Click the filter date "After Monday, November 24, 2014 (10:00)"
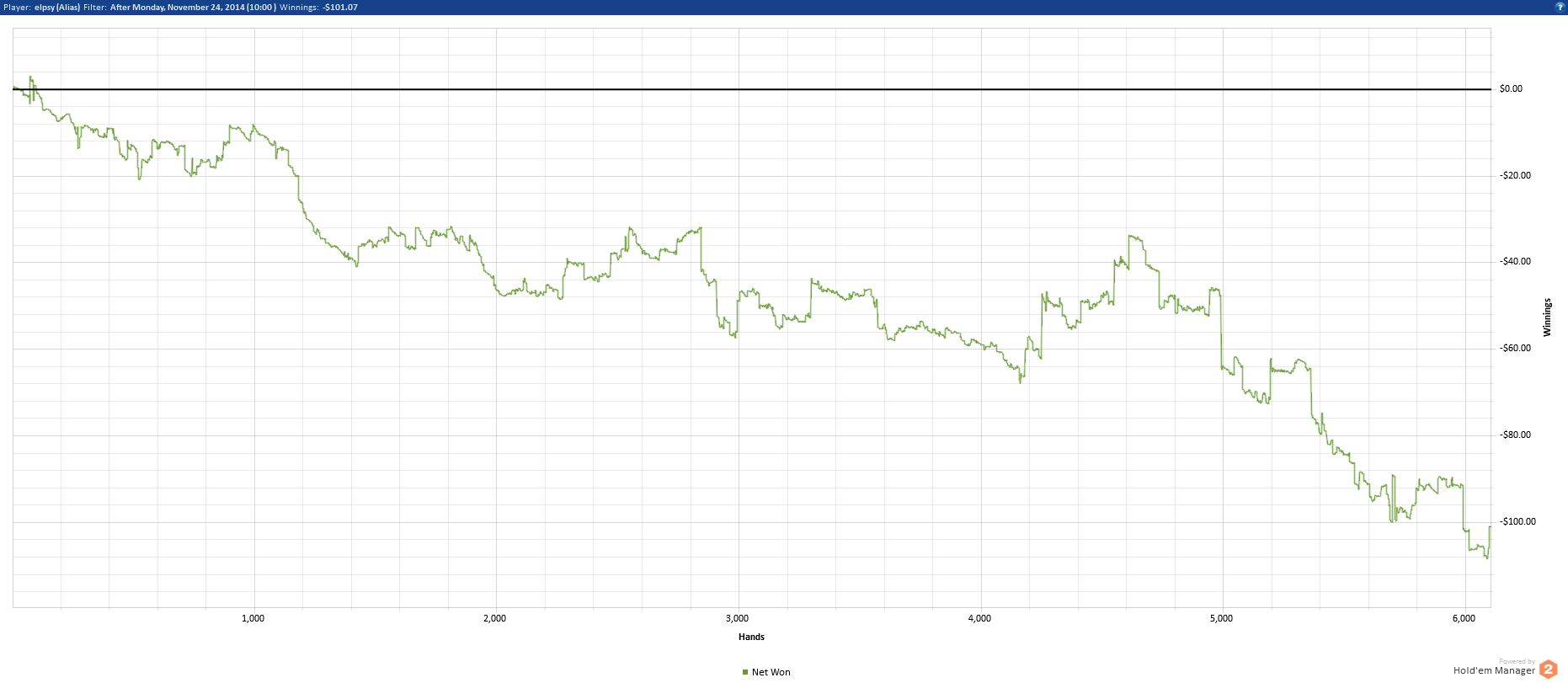The height and width of the screenshot is (683, 1568). pos(193,7)
